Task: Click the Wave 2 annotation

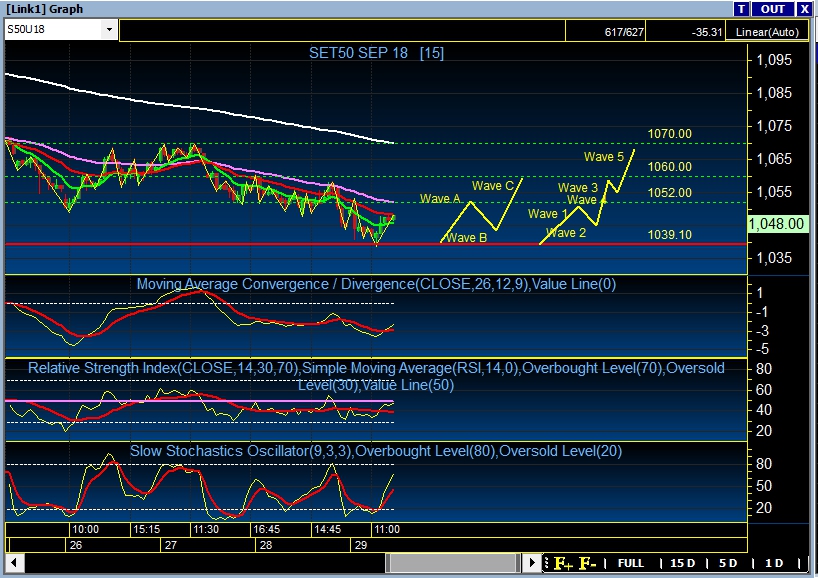Action: coord(566,233)
